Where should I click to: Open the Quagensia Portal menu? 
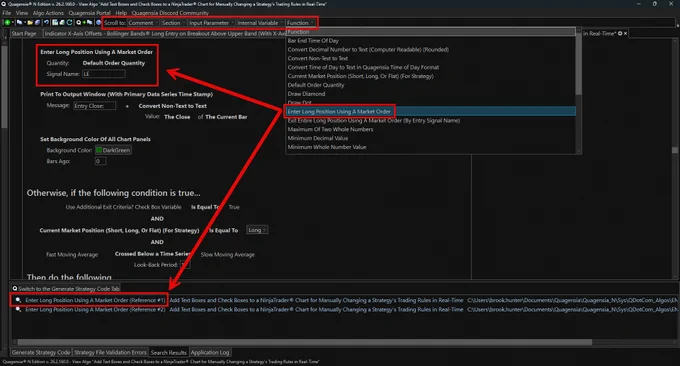[x=89, y=13]
